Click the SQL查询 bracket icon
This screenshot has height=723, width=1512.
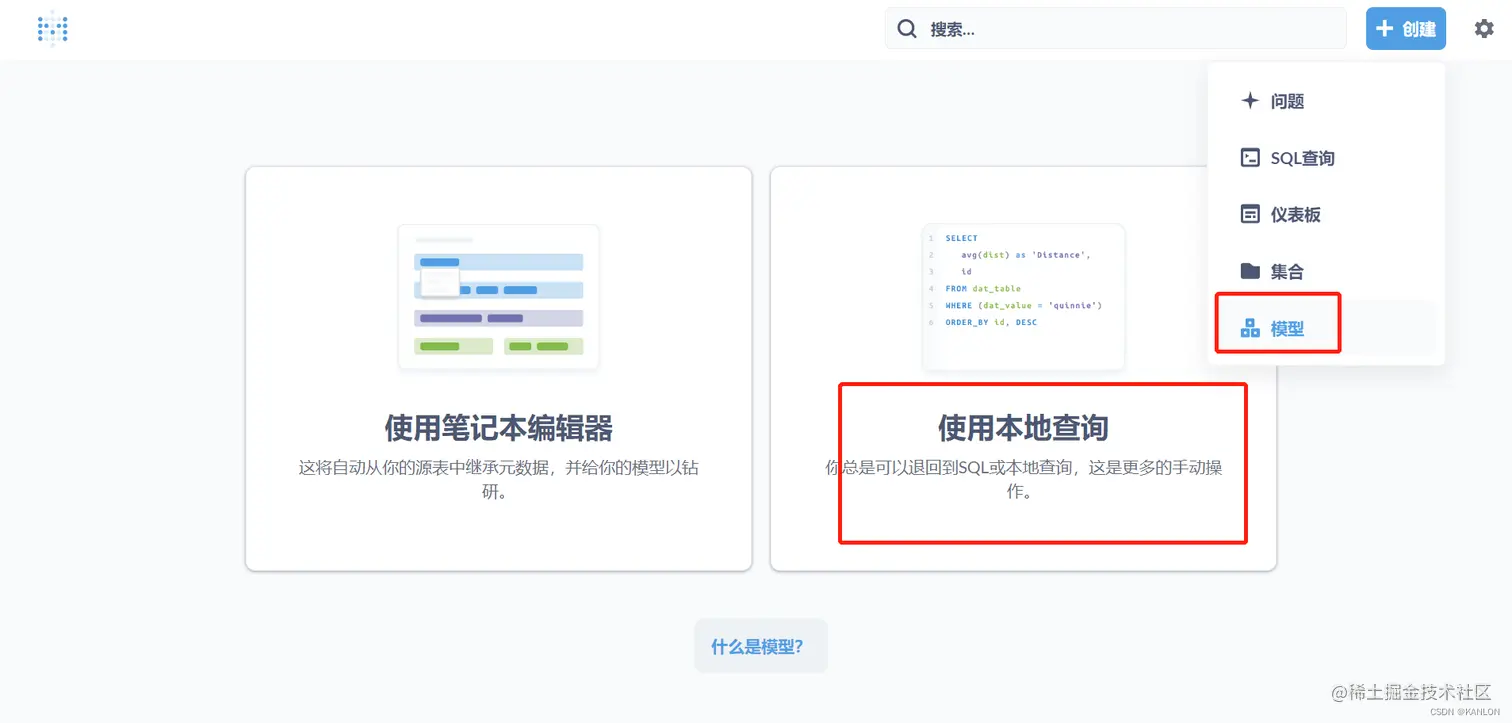1249,157
